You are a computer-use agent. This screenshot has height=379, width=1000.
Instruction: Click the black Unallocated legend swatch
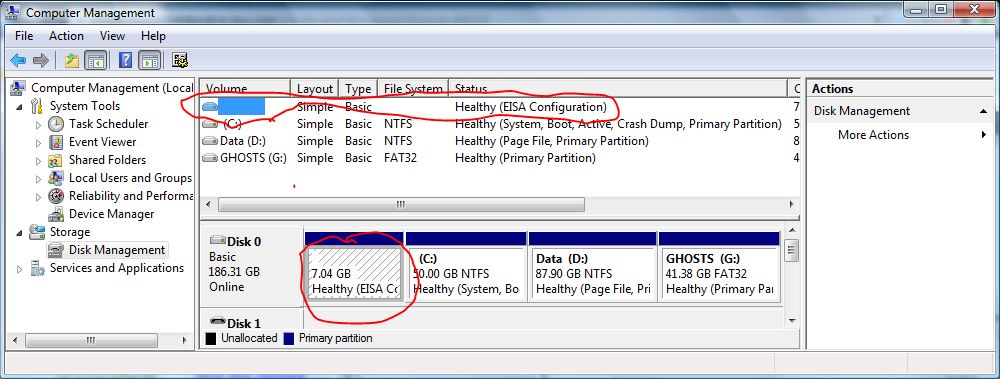(210, 339)
